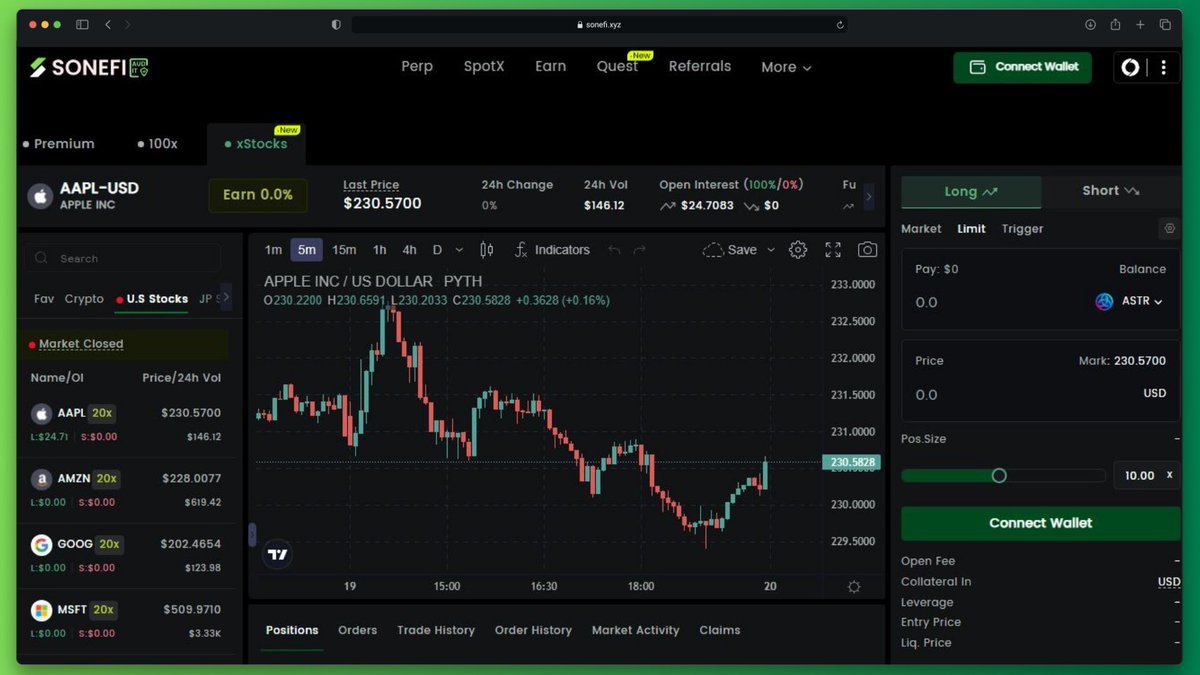Open the Save layout dropdown arrow
The image size is (1200, 675).
click(771, 250)
